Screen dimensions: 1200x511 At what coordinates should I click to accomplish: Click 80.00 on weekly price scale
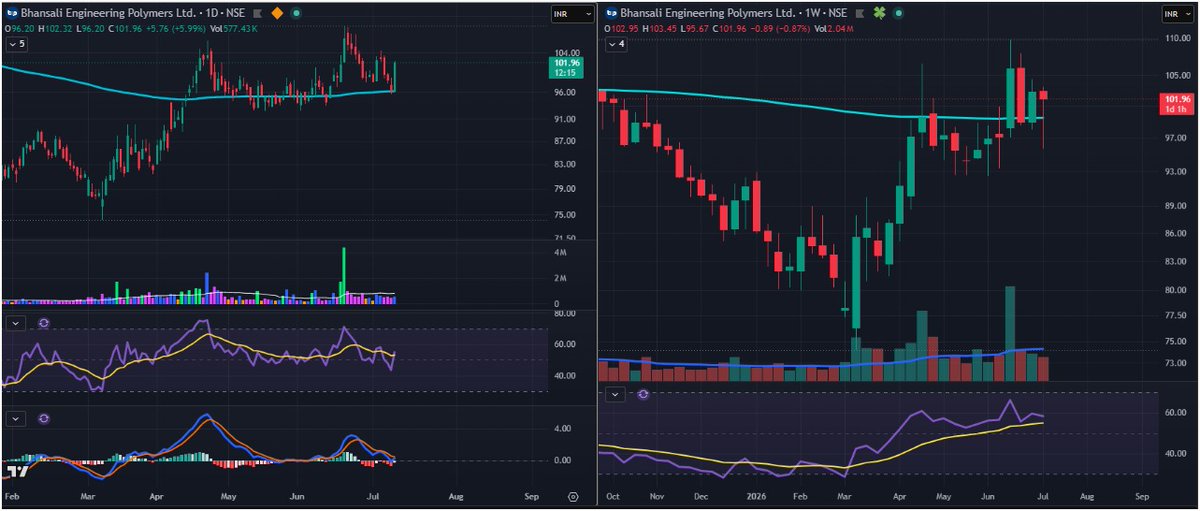click(1175, 290)
